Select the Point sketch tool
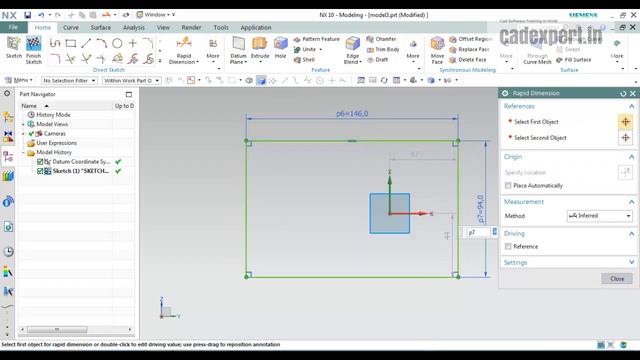 pos(133,43)
